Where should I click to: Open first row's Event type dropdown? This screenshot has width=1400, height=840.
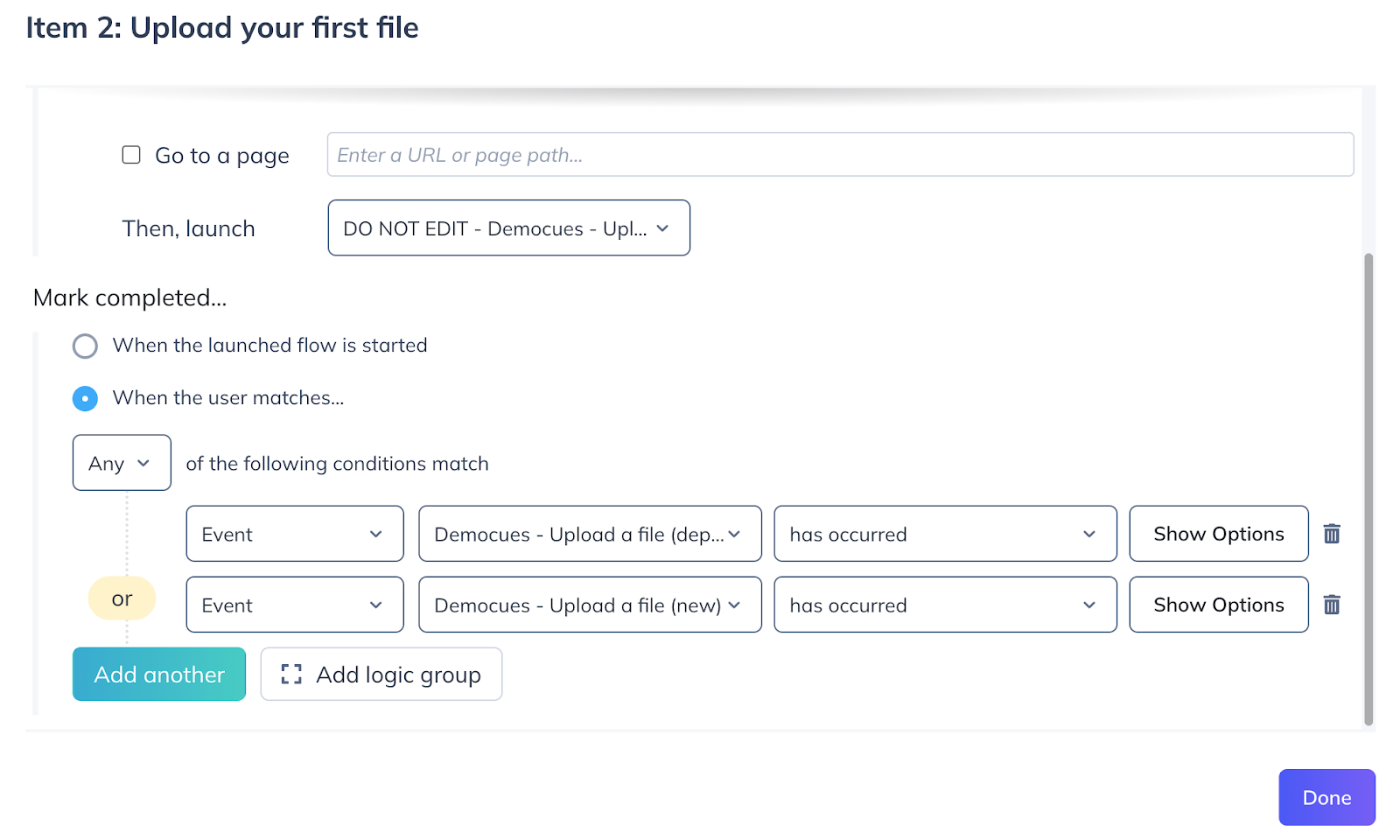[294, 534]
